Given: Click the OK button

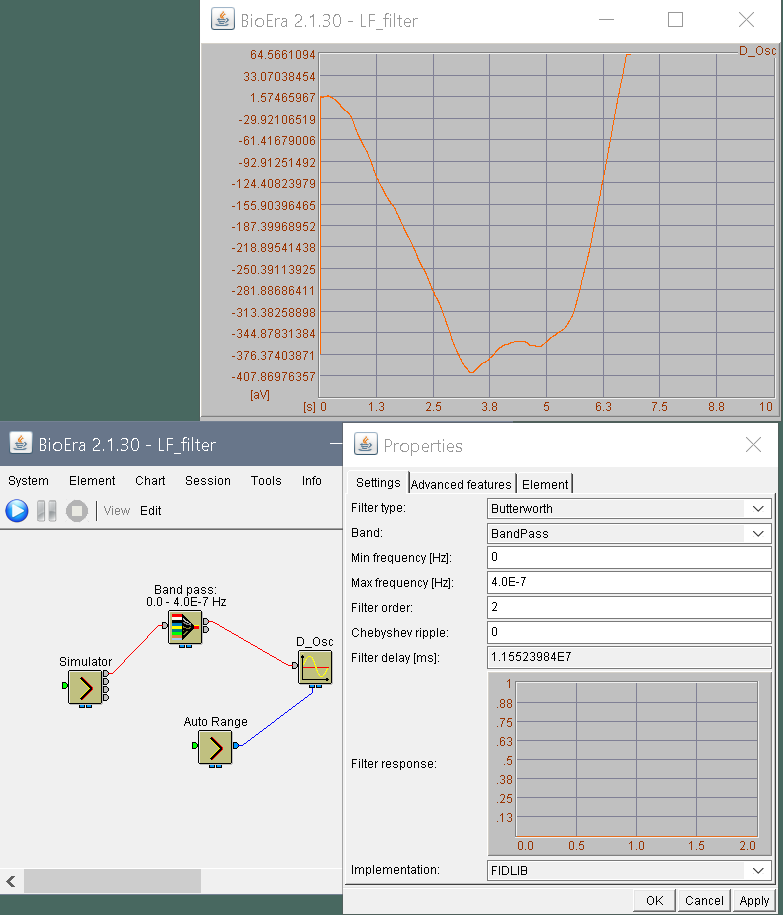Looking at the screenshot, I should click(654, 900).
